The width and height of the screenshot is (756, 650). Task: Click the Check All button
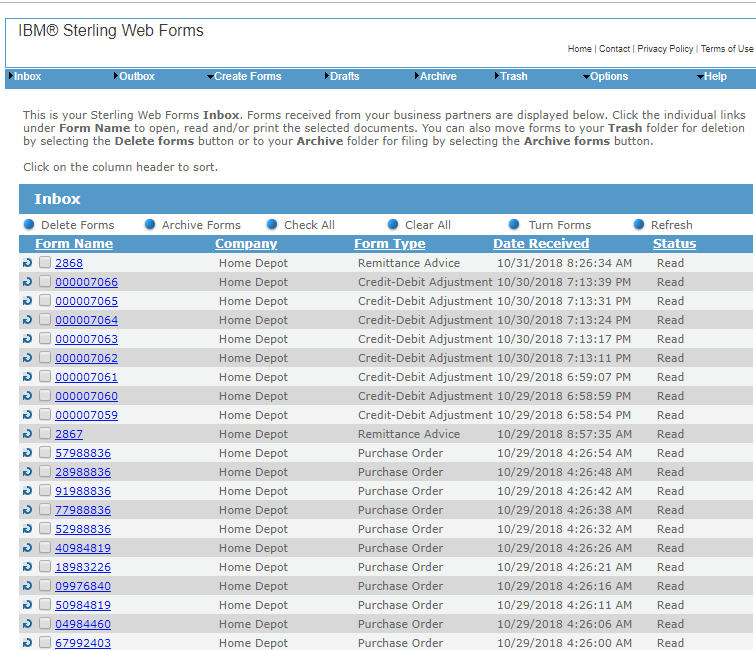tap(310, 225)
